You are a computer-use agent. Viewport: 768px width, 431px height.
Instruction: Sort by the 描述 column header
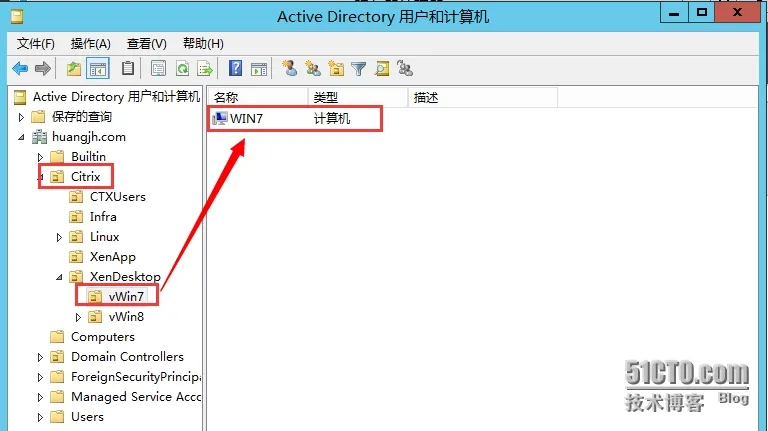point(483,97)
